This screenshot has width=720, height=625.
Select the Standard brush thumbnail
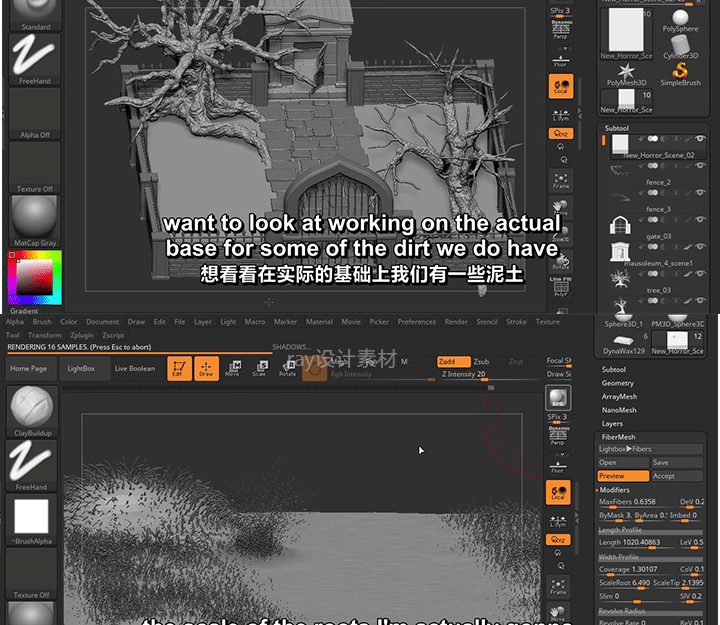35,16
